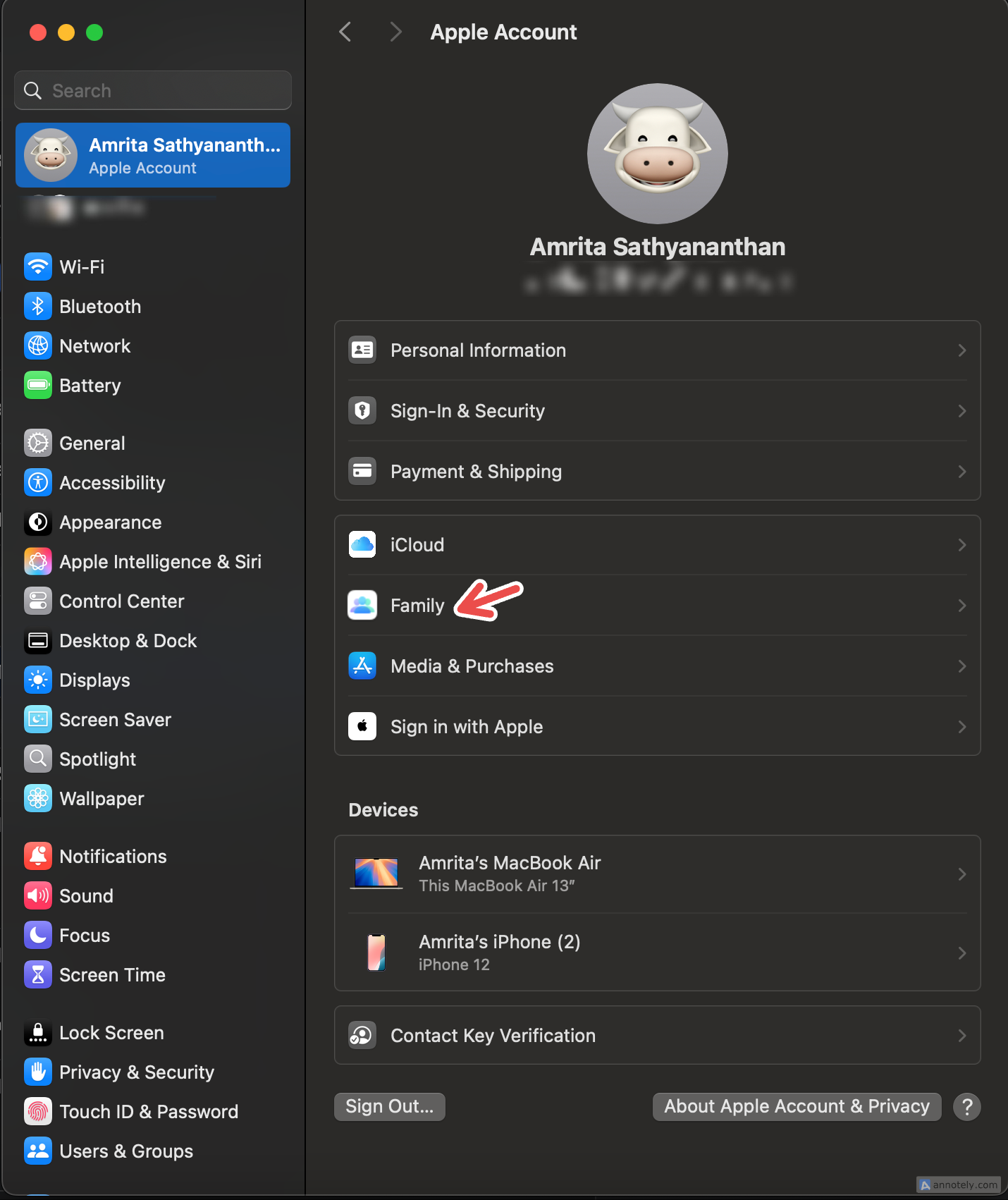The width and height of the screenshot is (1008, 1200).
Task: Click the Search field in sidebar
Action: 153,90
